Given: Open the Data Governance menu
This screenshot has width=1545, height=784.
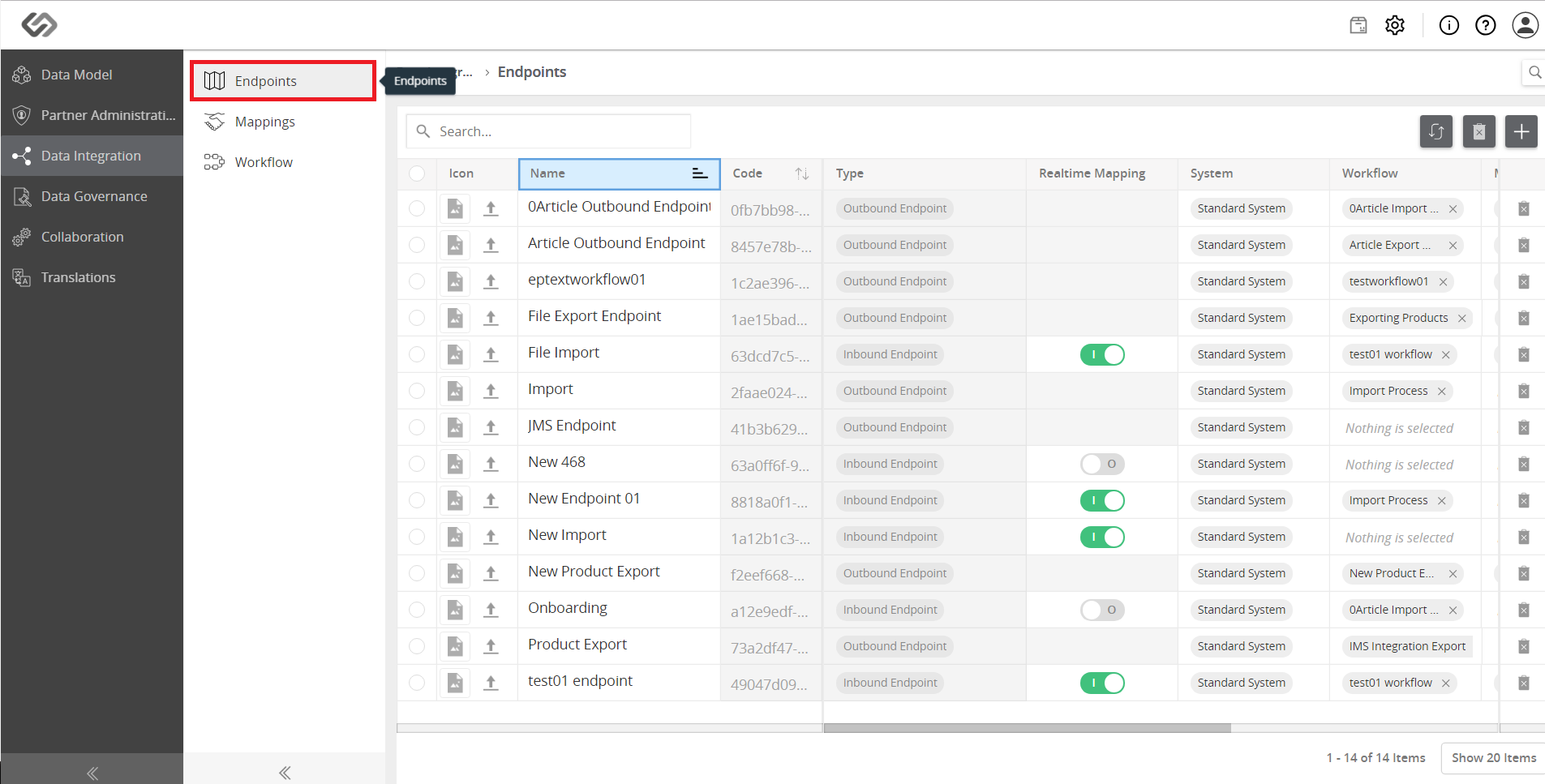Looking at the screenshot, I should click(92, 196).
